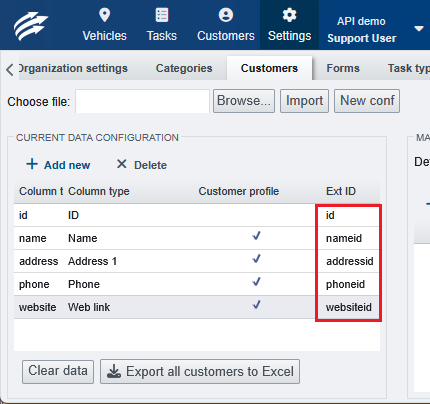
Task: Switch to the Forms tab
Action: [x=343, y=68]
